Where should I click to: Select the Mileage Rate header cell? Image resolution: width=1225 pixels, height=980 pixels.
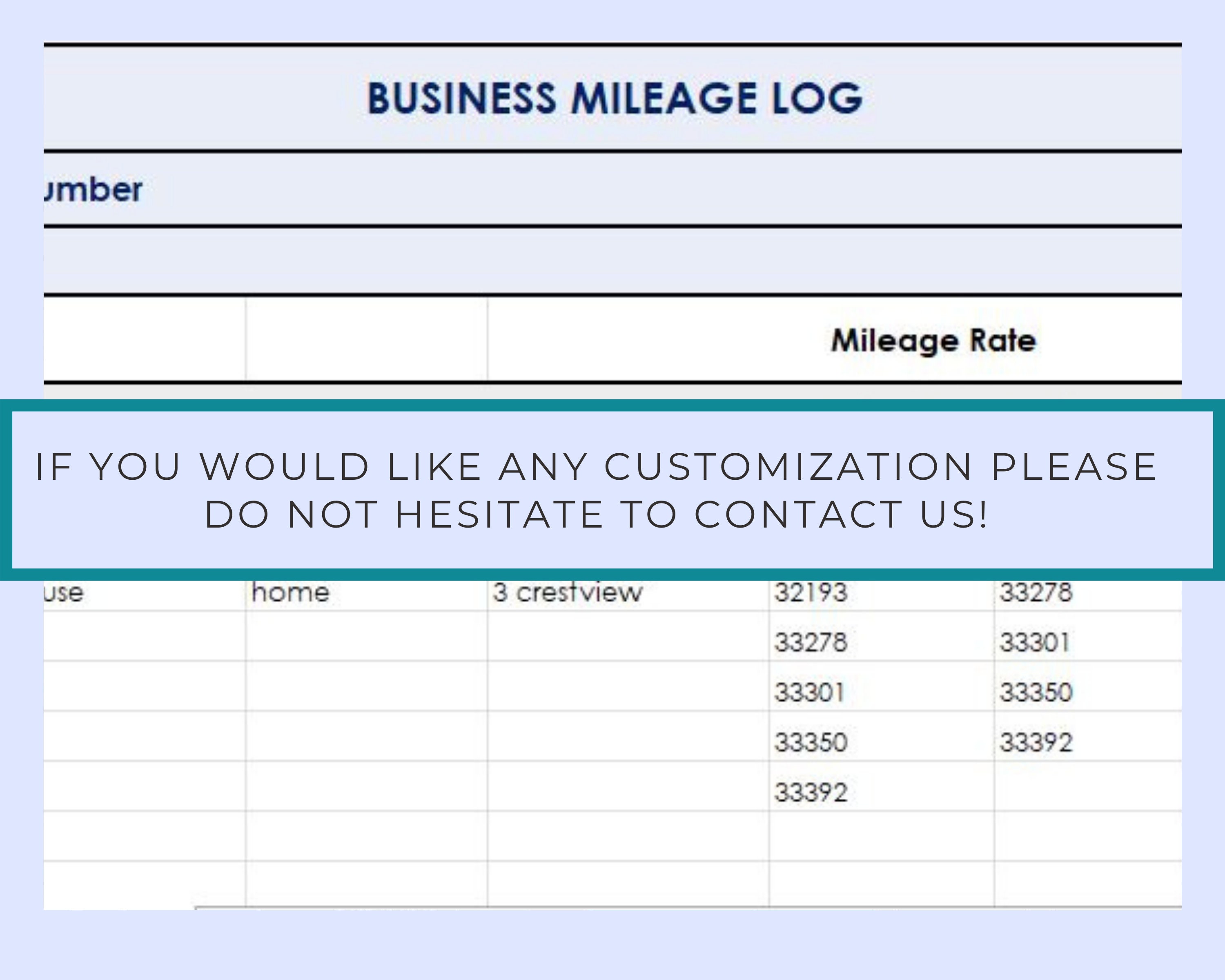935,341
